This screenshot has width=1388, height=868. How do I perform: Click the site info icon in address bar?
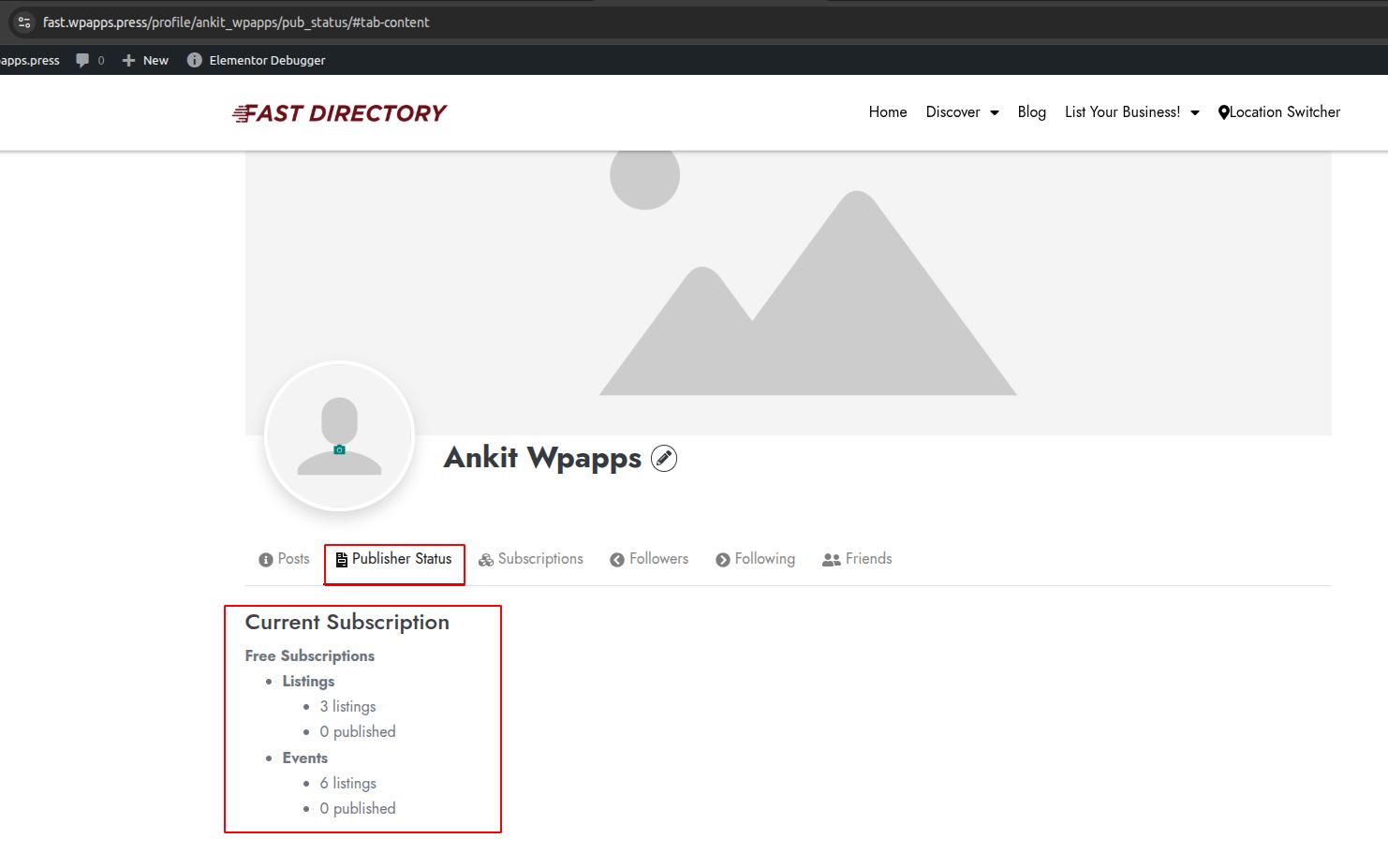[x=24, y=22]
